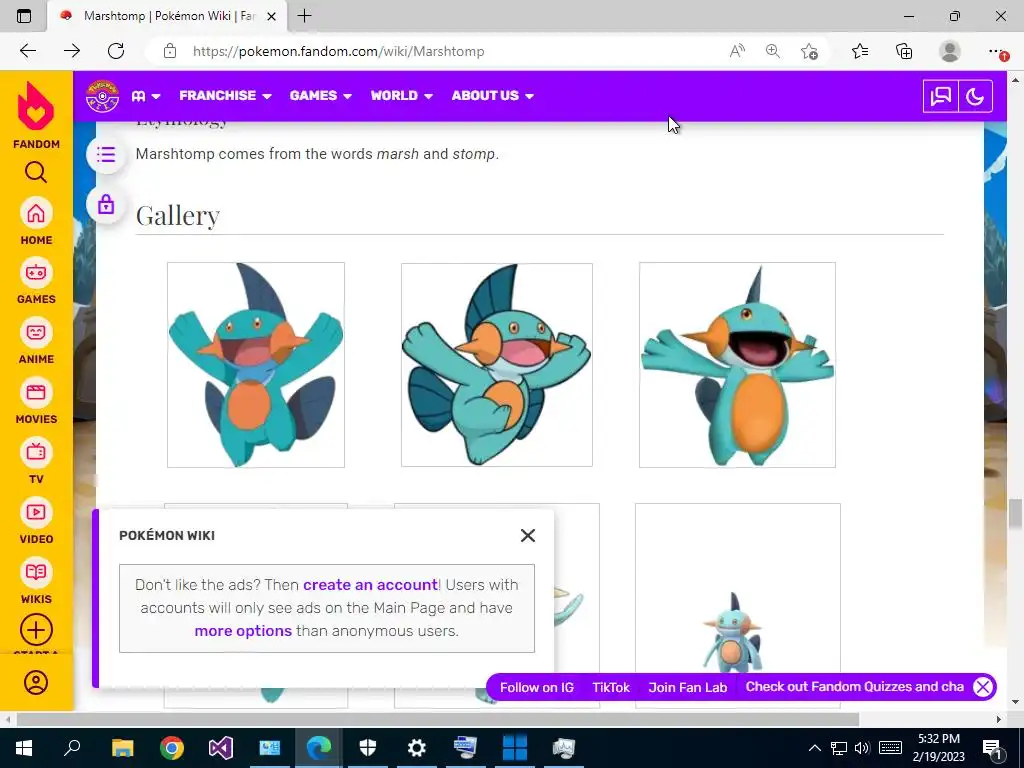The height and width of the screenshot is (768, 1024).
Task: Open the TV section icon
Action: tap(36, 452)
